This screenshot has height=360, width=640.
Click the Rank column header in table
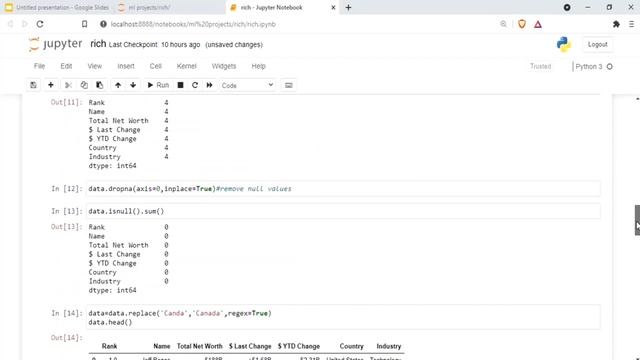(109, 346)
